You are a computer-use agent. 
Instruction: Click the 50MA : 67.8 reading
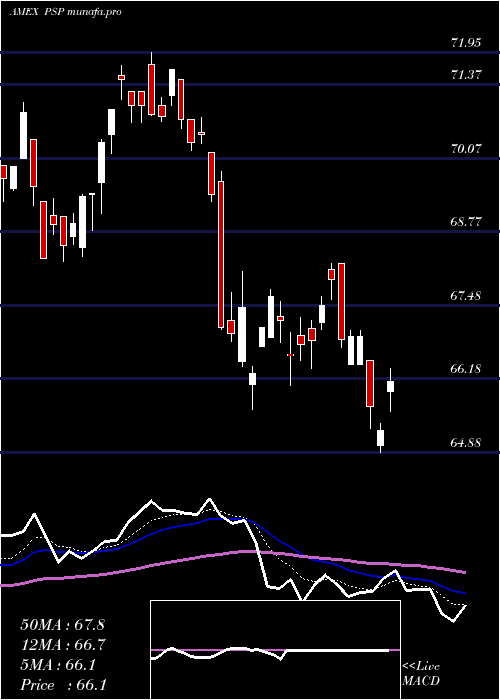tap(63, 625)
